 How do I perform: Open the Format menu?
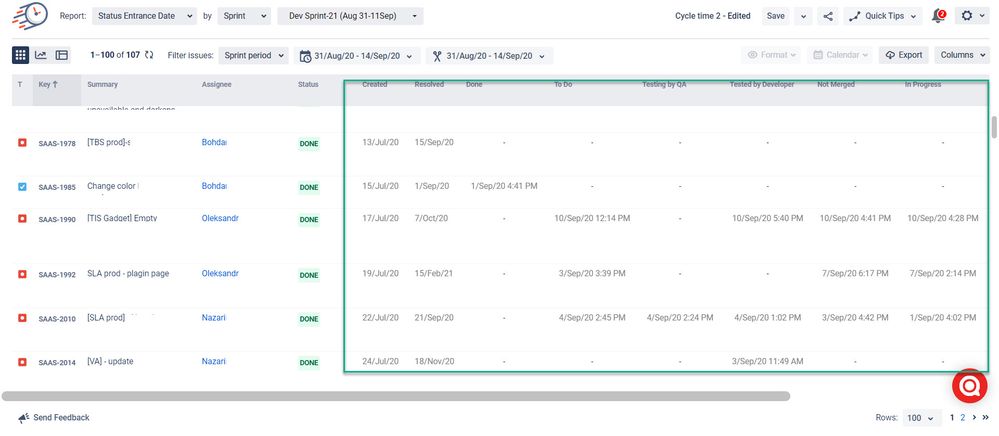coord(771,55)
